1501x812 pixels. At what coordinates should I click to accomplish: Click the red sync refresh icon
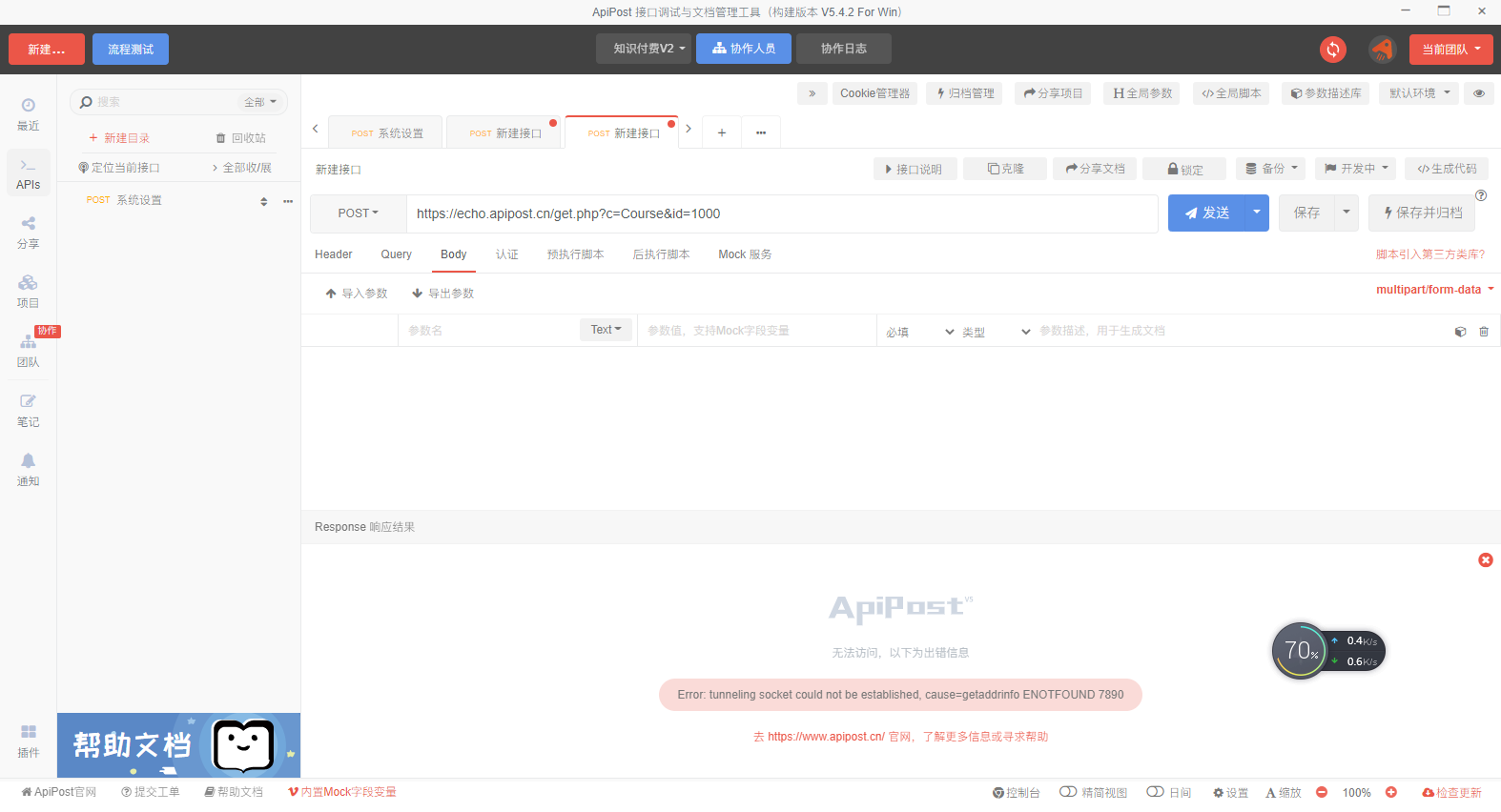(x=1333, y=50)
